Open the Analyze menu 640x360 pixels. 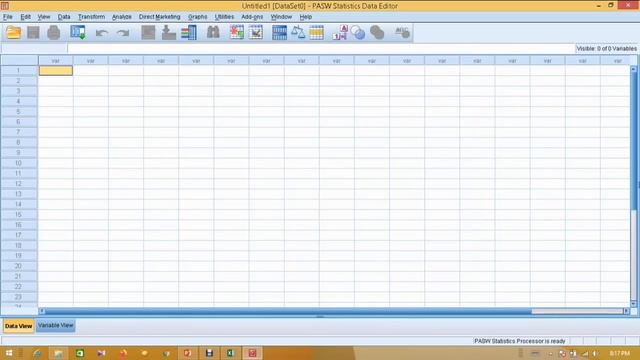(x=122, y=17)
